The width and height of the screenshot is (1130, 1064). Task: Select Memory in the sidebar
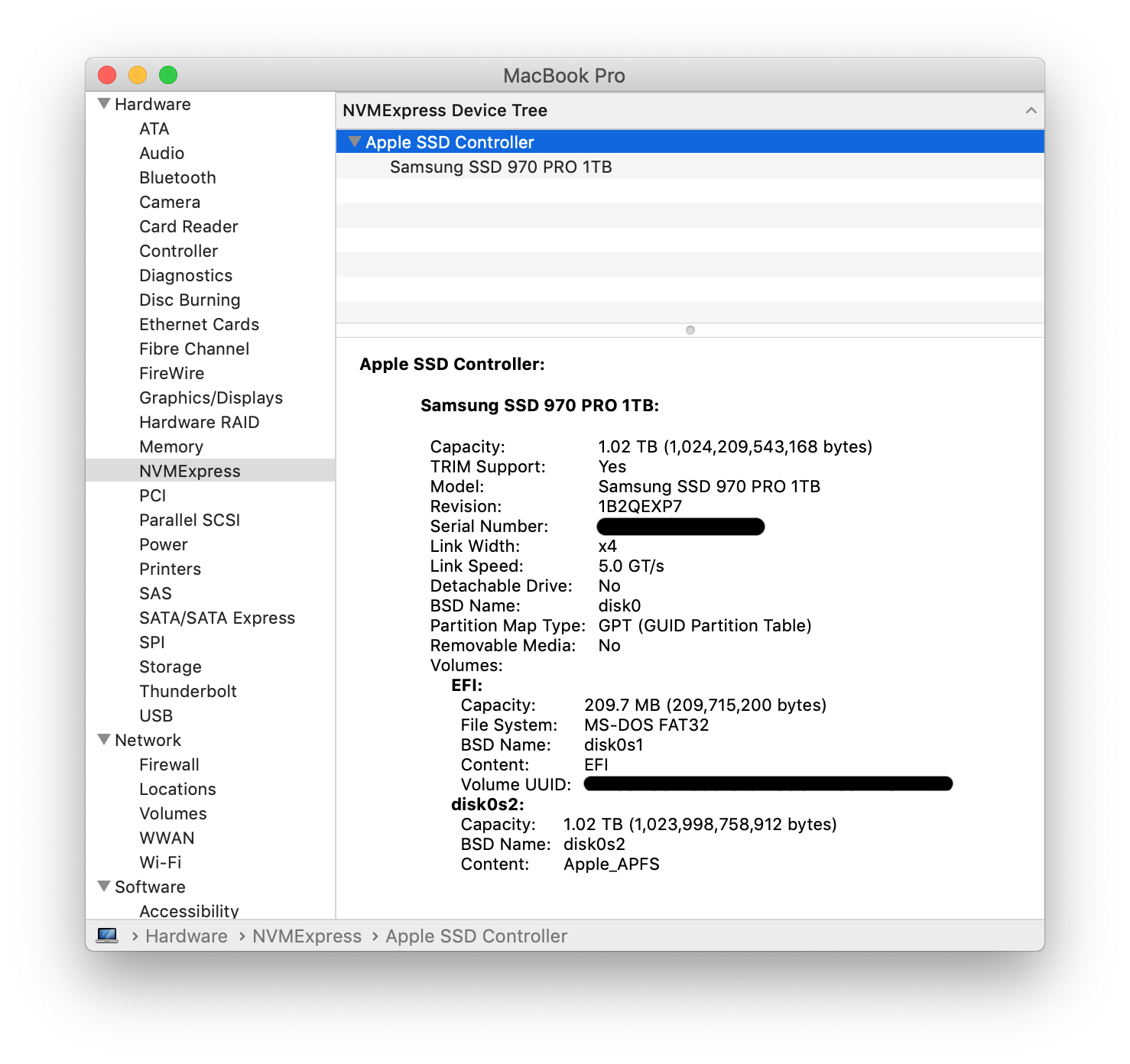[171, 446]
